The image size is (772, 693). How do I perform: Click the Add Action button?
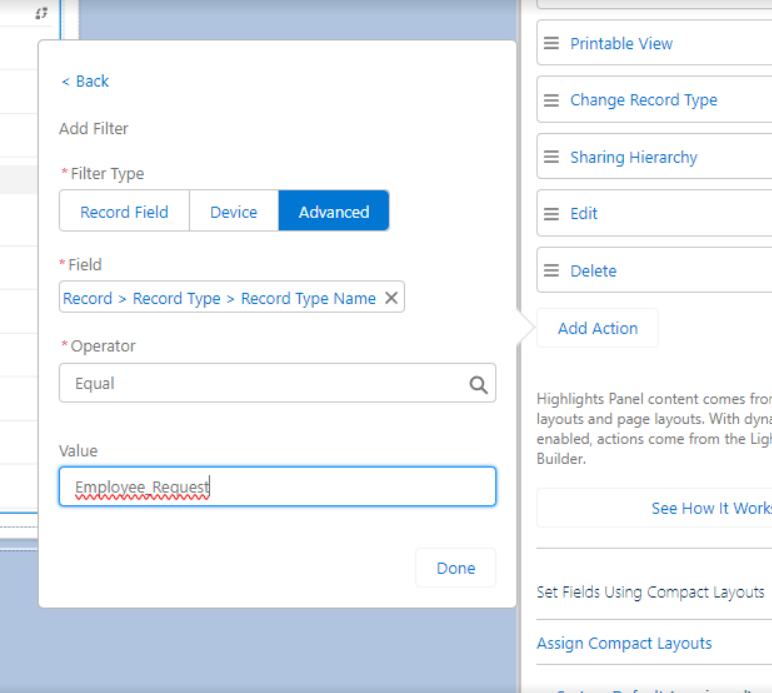tap(597, 328)
